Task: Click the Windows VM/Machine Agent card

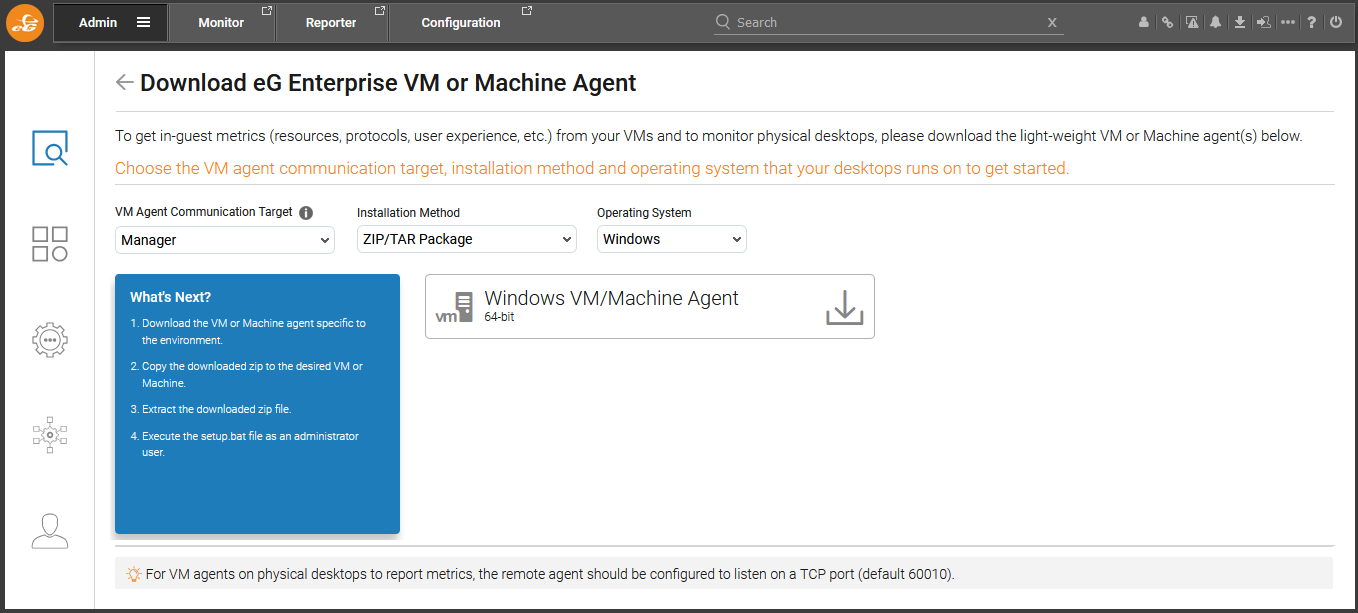Action: pyautogui.click(x=650, y=306)
